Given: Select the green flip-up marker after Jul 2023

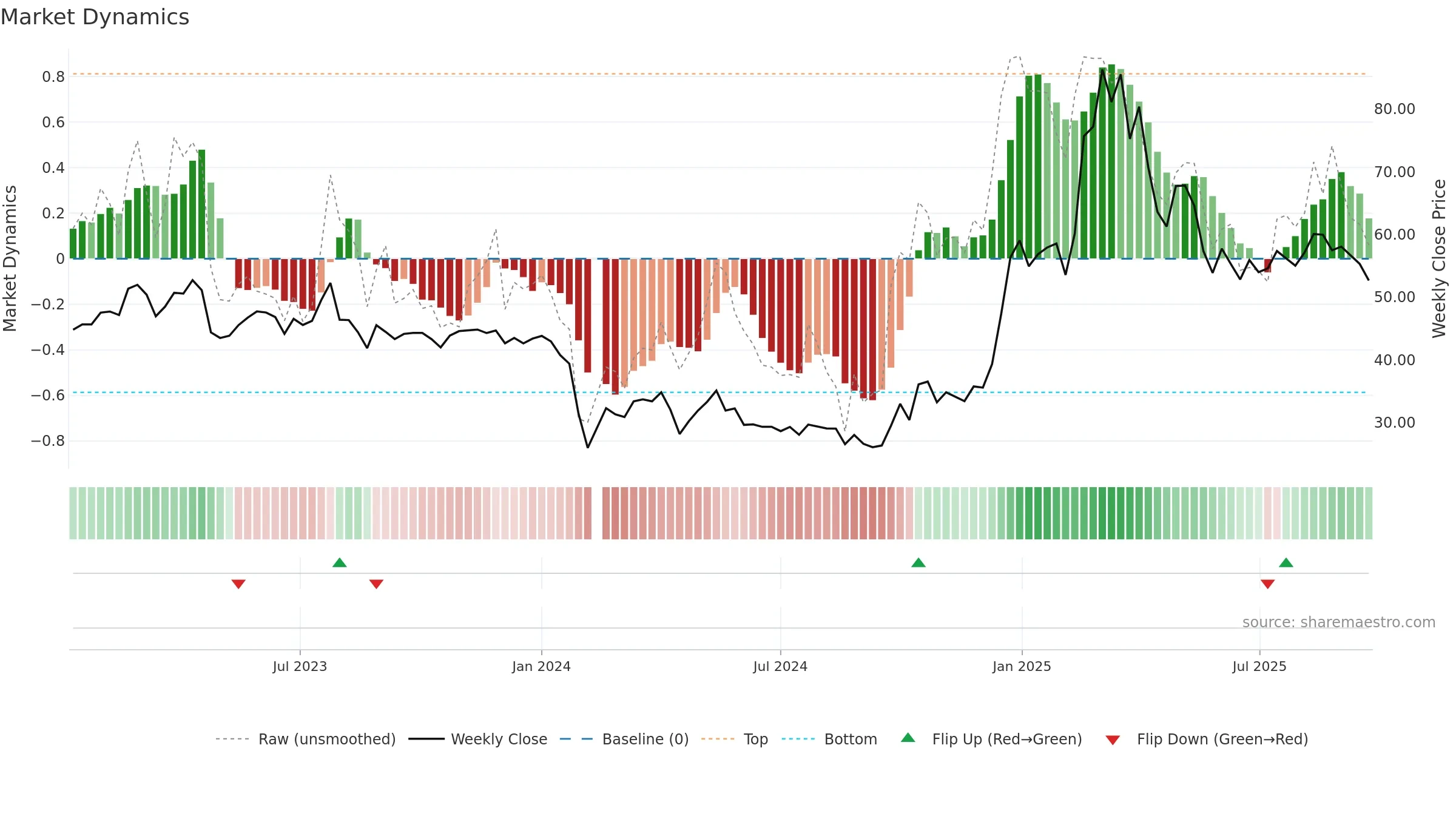Looking at the screenshot, I should pos(340,562).
